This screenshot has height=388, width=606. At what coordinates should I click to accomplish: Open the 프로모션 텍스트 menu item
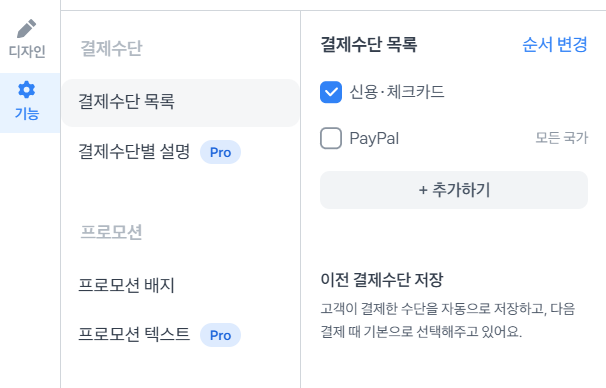pyautogui.click(x=134, y=334)
